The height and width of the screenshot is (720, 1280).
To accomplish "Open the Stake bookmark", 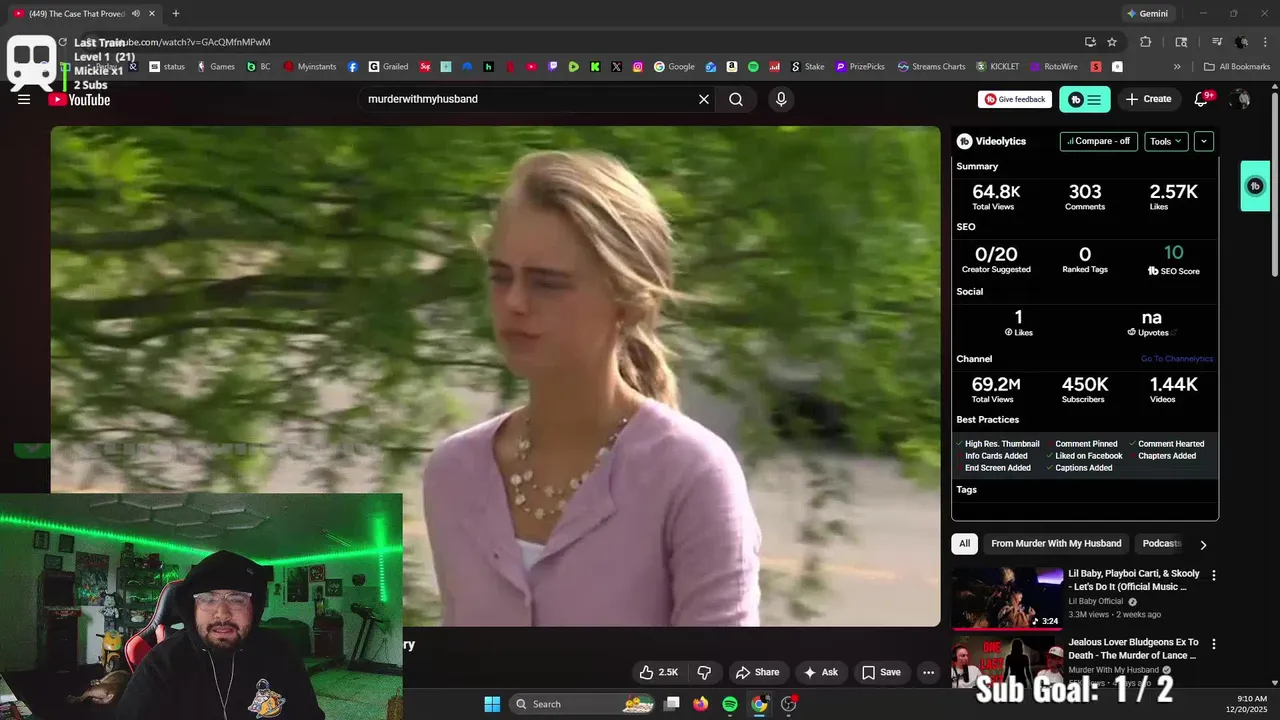I will click(x=808, y=67).
